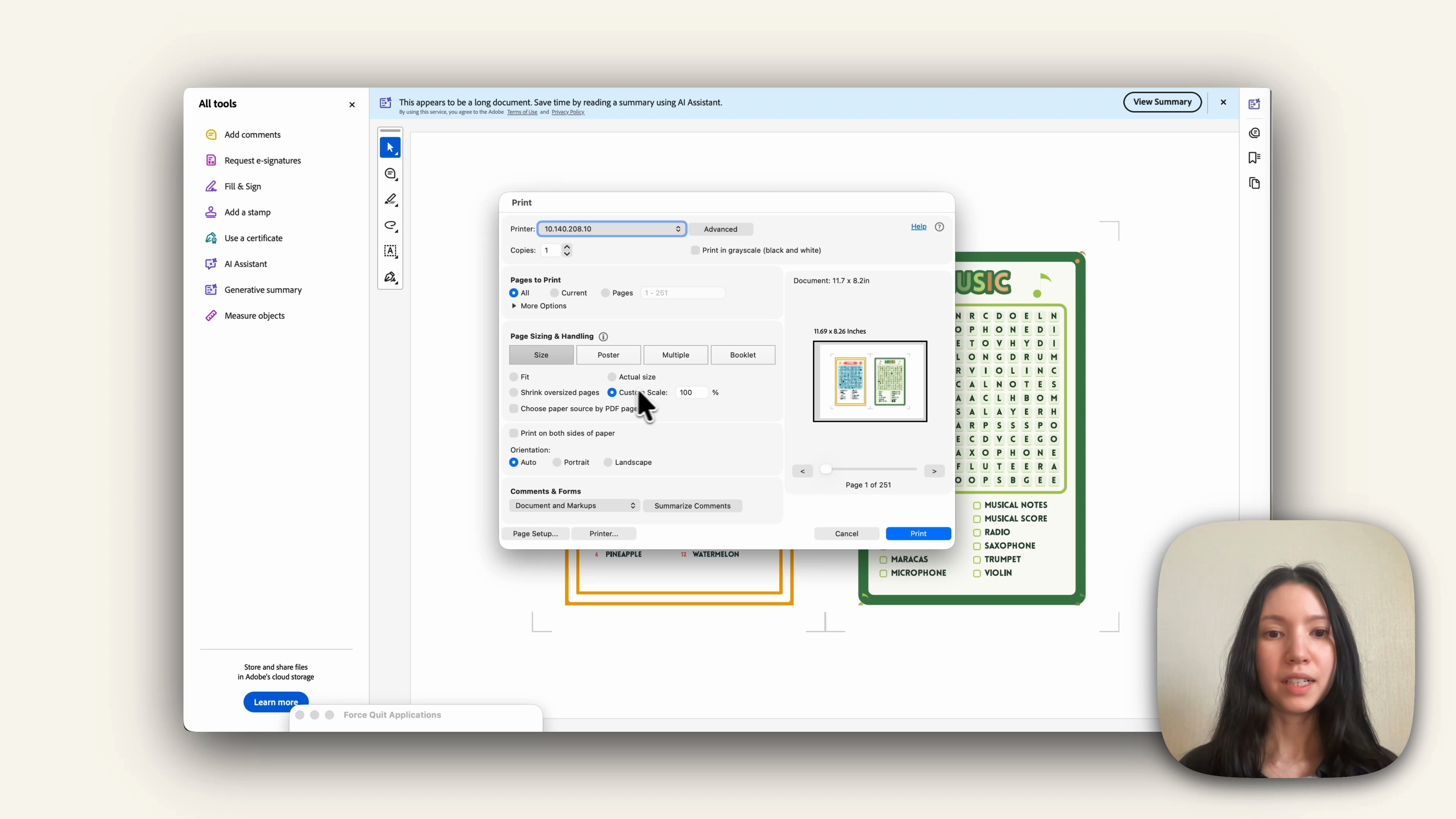Select the sign pen tool in toolbar

pyautogui.click(x=391, y=278)
